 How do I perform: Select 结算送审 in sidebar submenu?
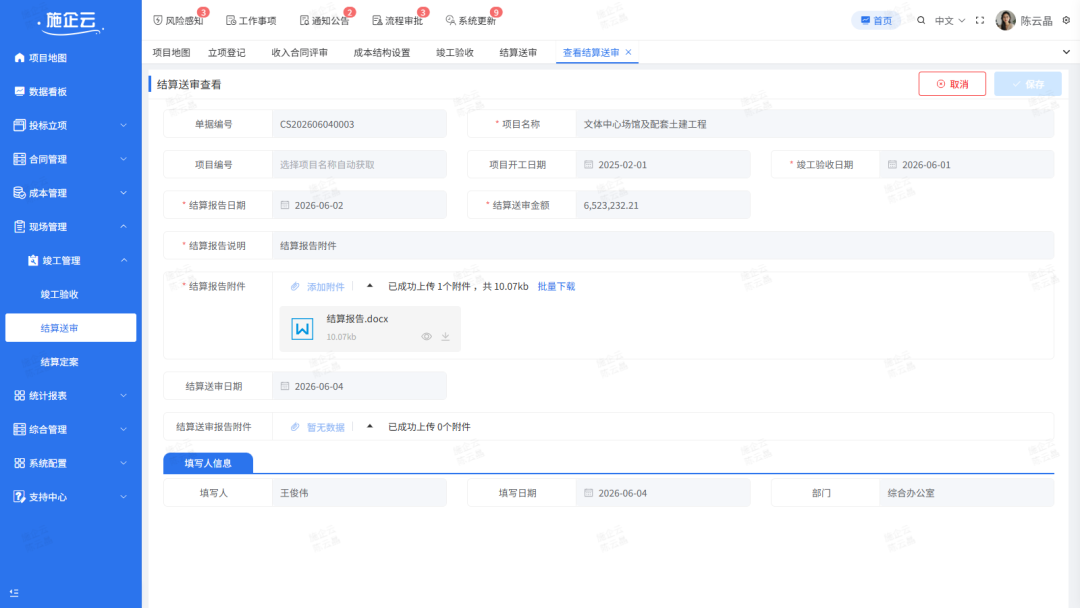(70, 328)
